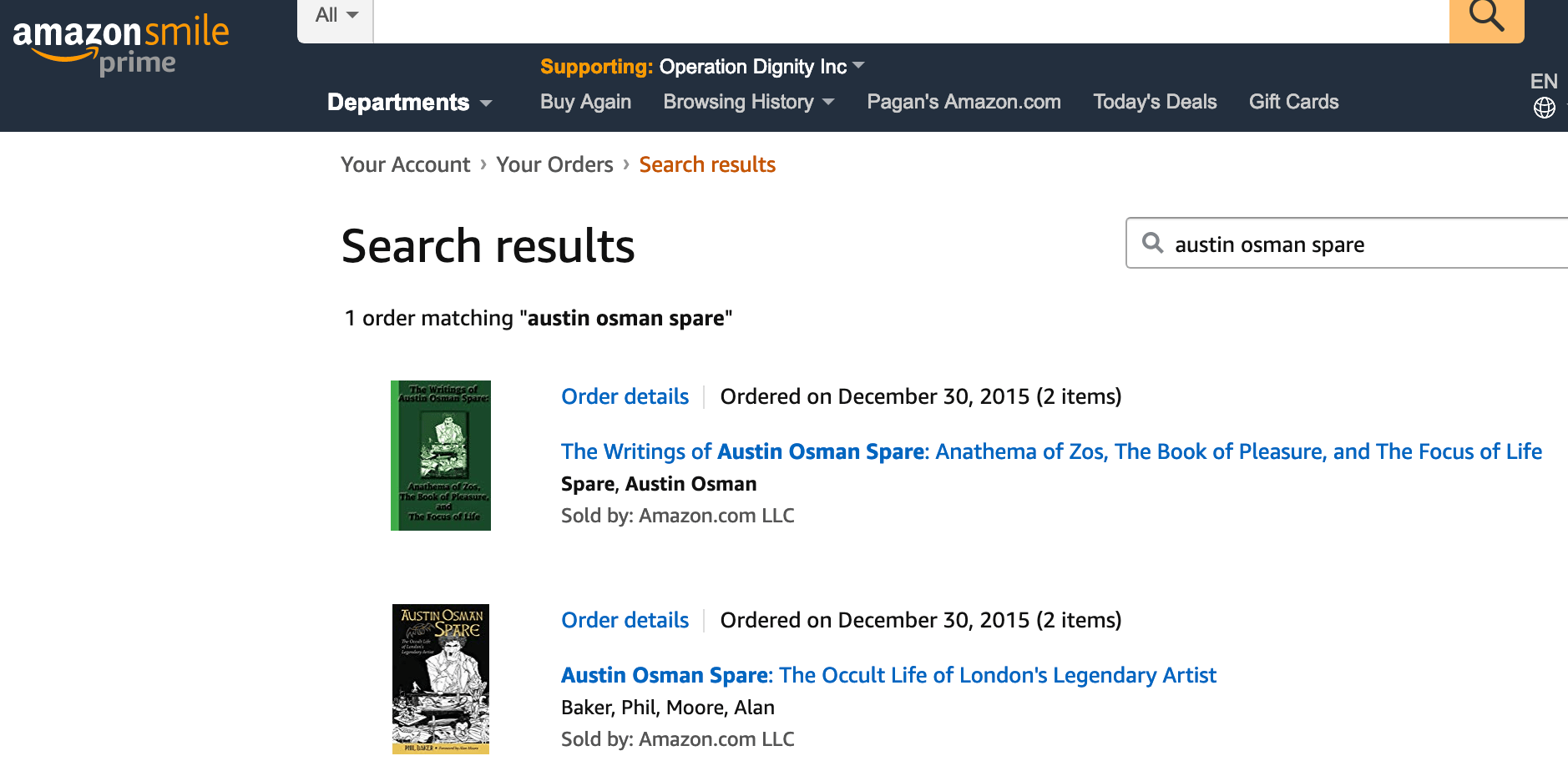The width and height of the screenshot is (1568, 771).
Task: Expand the Departments menu
Action: (x=409, y=103)
